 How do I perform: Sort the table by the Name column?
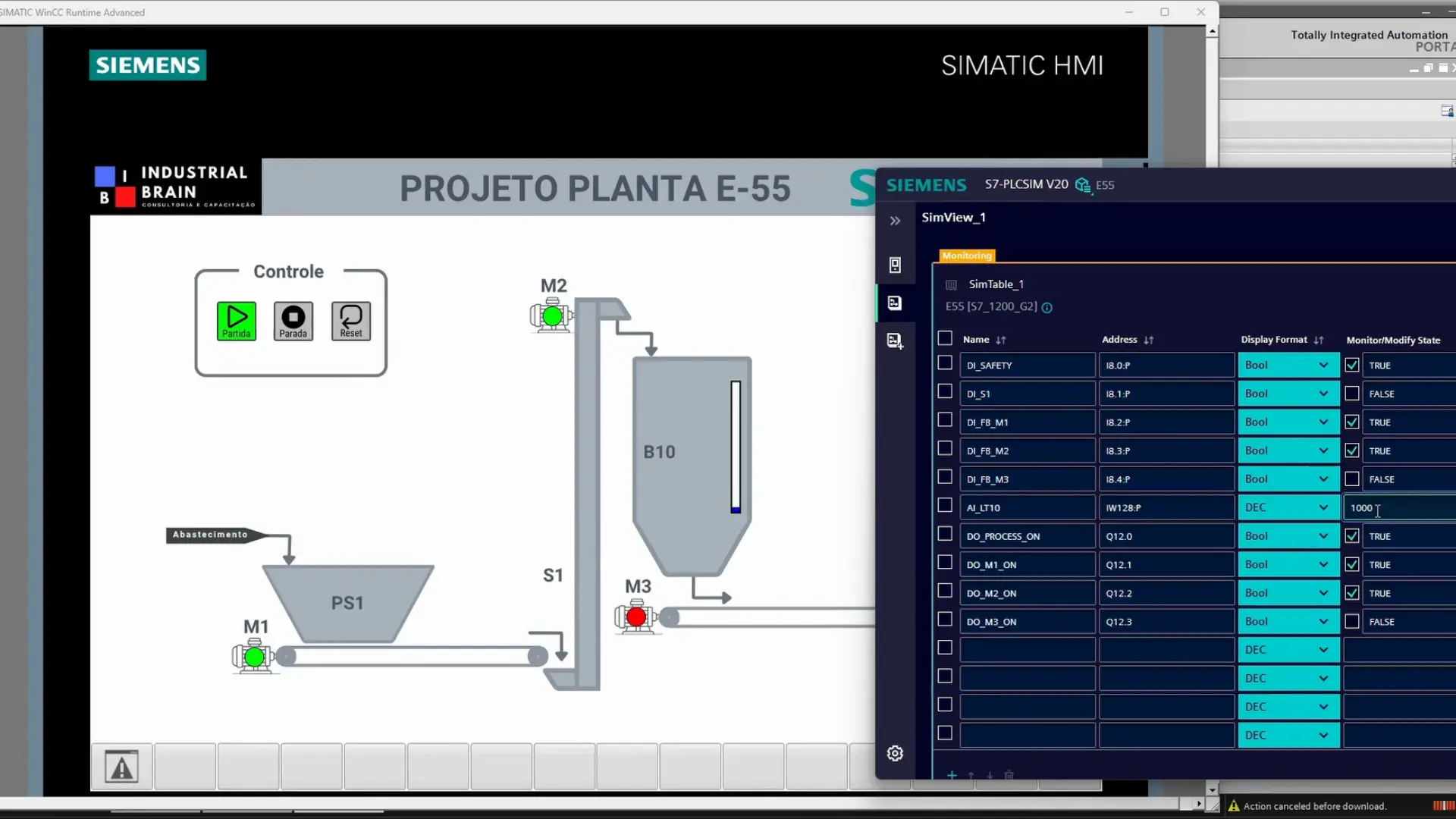pos(1001,340)
